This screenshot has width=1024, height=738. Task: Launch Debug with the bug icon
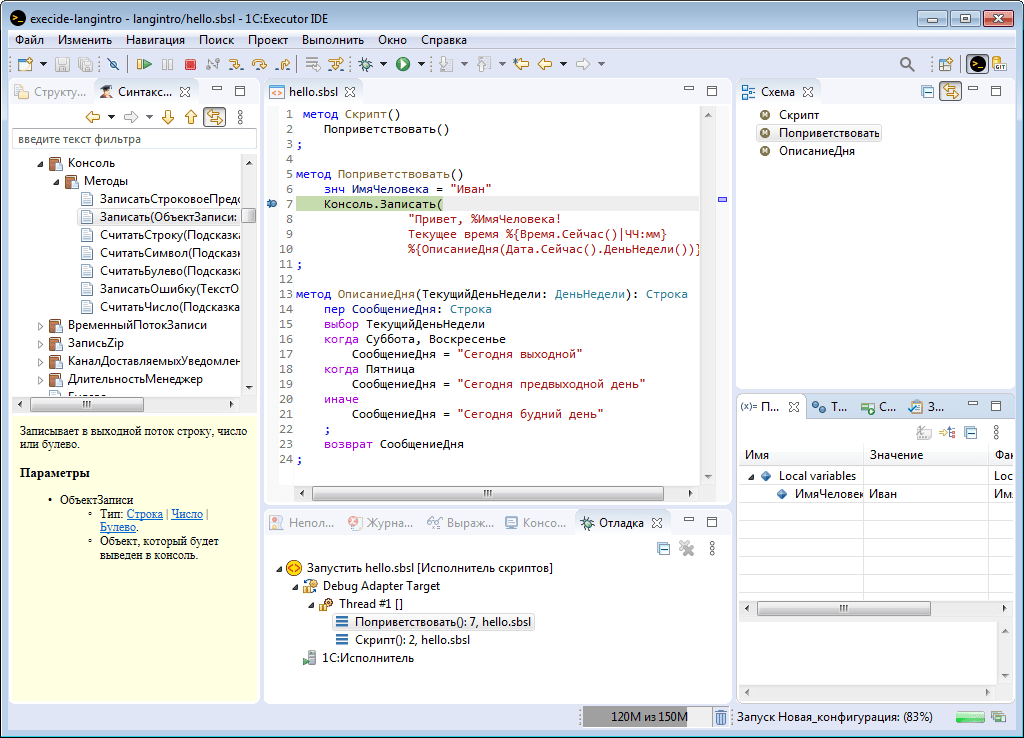click(x=365, y=64)
